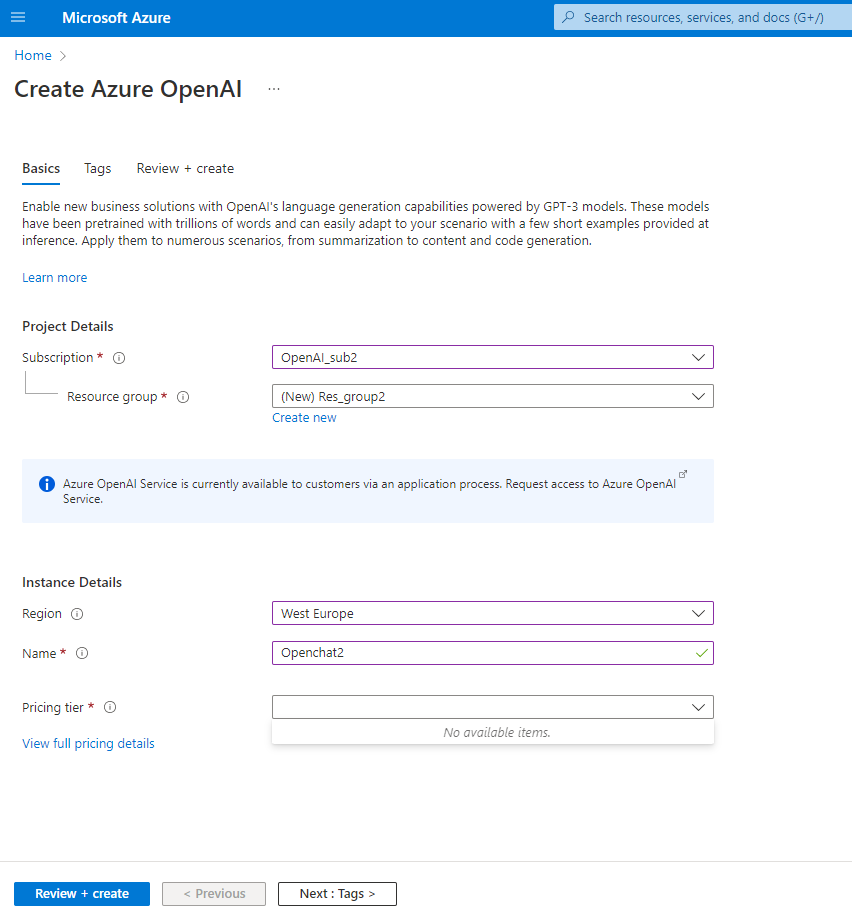Click the No available items message
852x914 pixels.
tap(497, 732)
